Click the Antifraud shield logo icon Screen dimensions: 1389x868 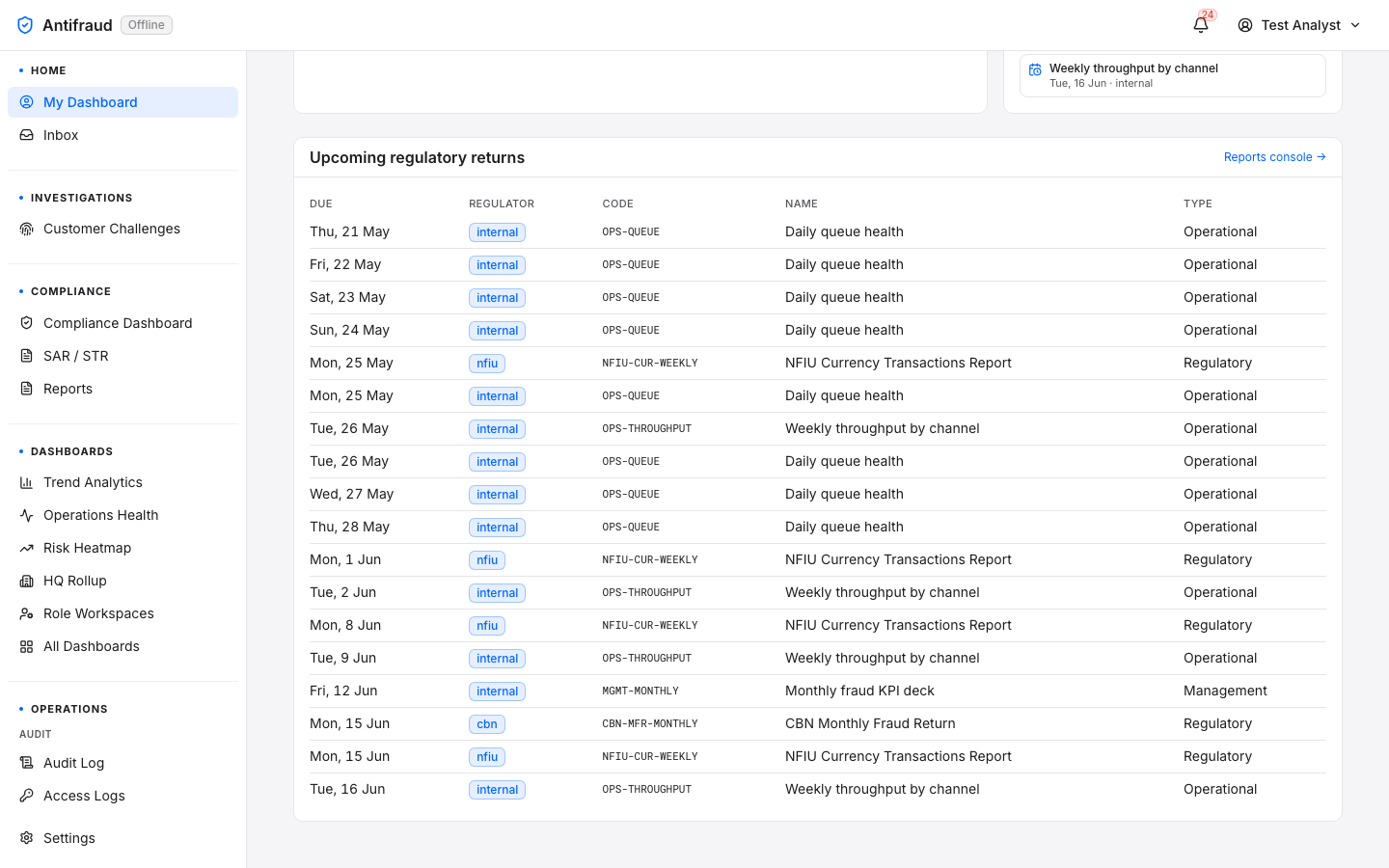click(25, 25)
